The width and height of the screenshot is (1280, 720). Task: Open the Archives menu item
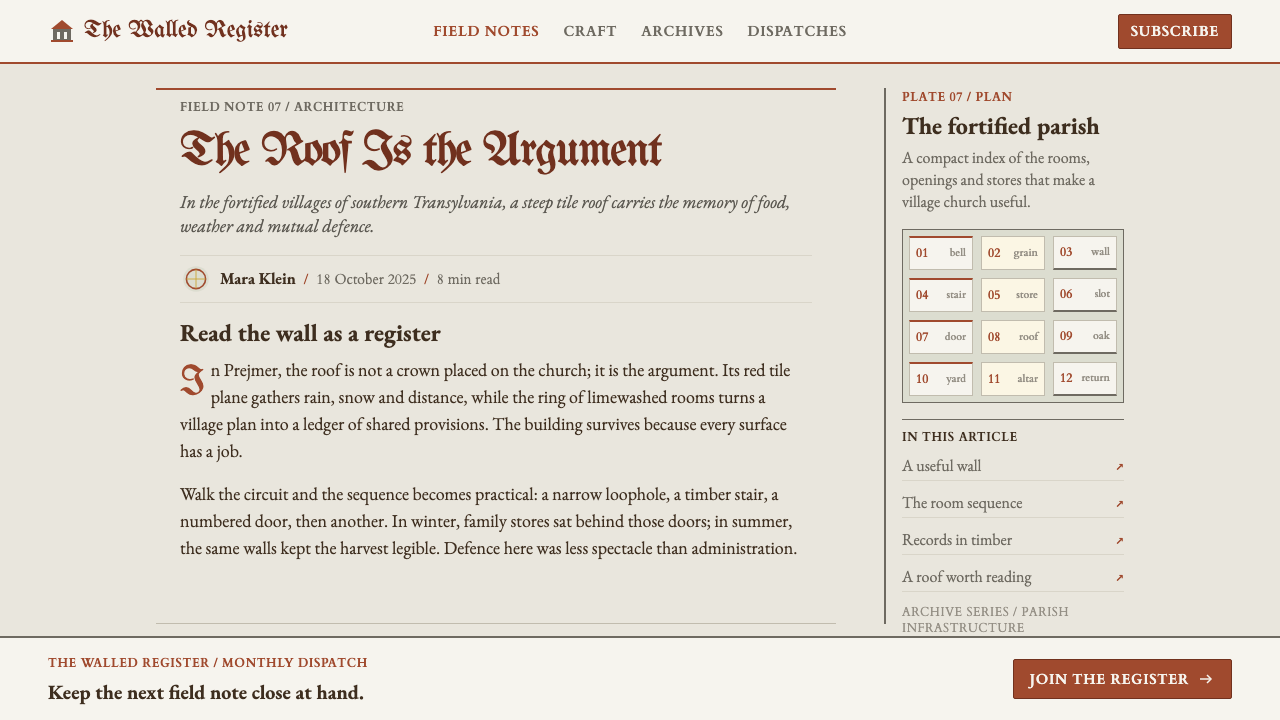click(682, 31)
